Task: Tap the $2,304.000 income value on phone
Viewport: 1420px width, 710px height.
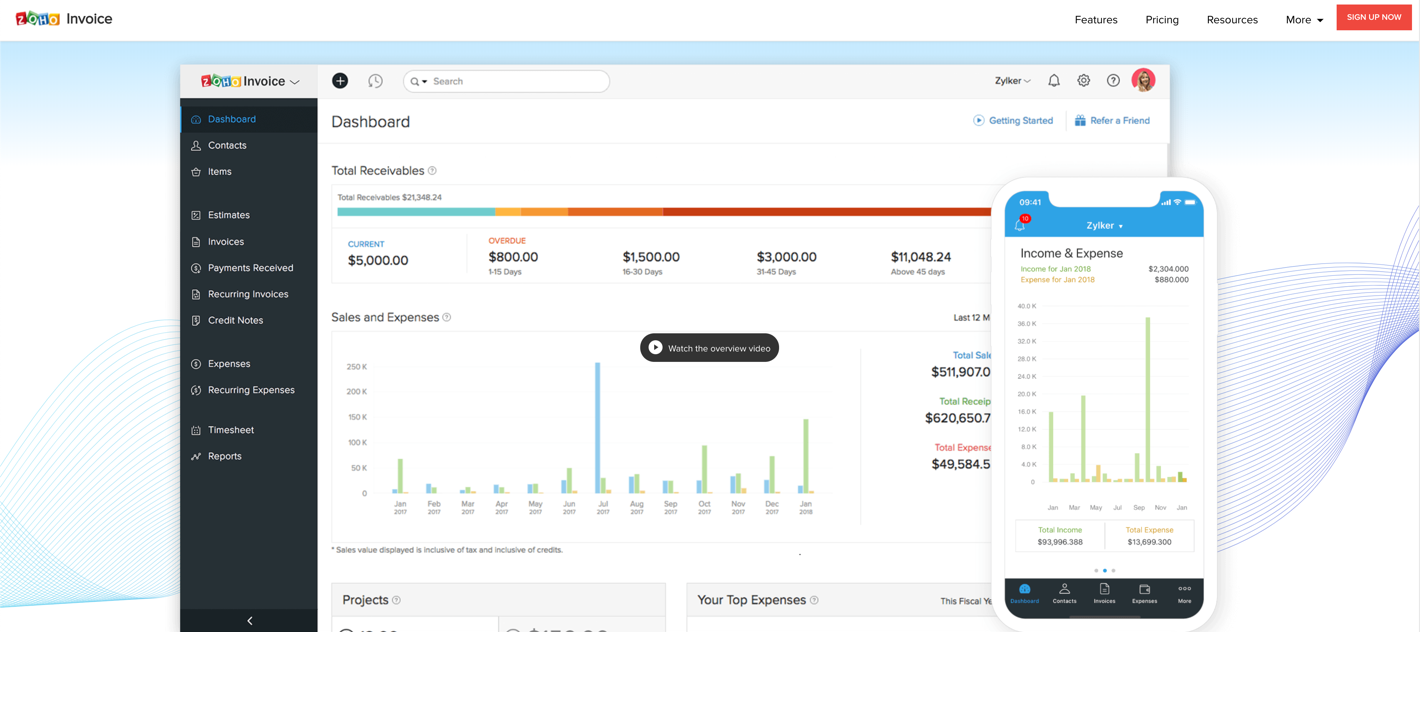Action: (1168, 269)
